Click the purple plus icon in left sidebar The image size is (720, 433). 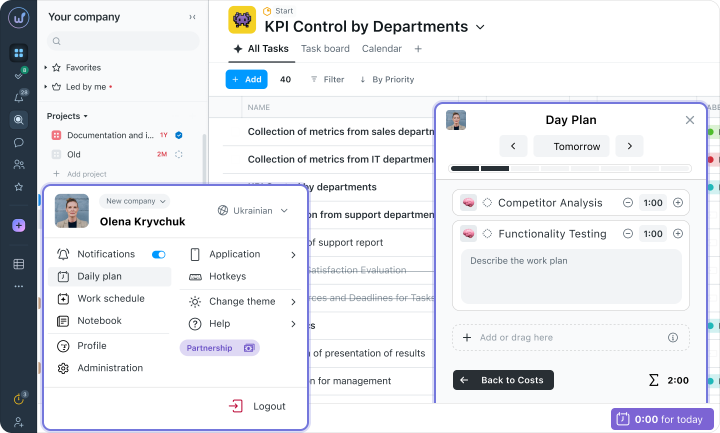click(18, 226)
